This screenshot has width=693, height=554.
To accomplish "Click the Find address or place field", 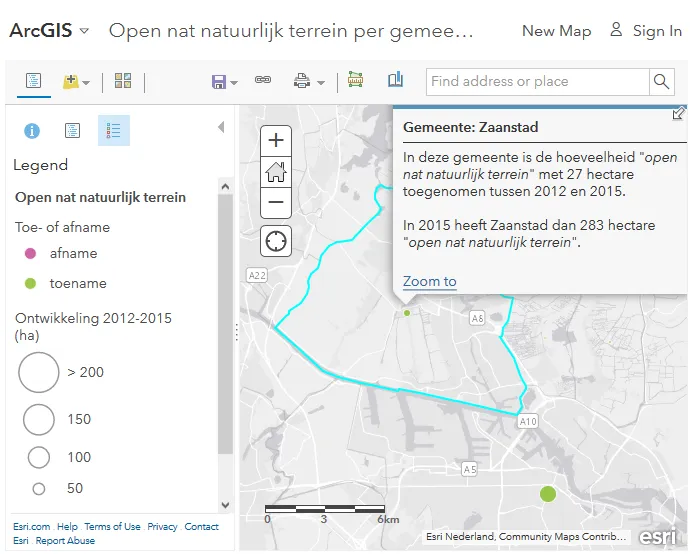I will (x=537, y=81).
